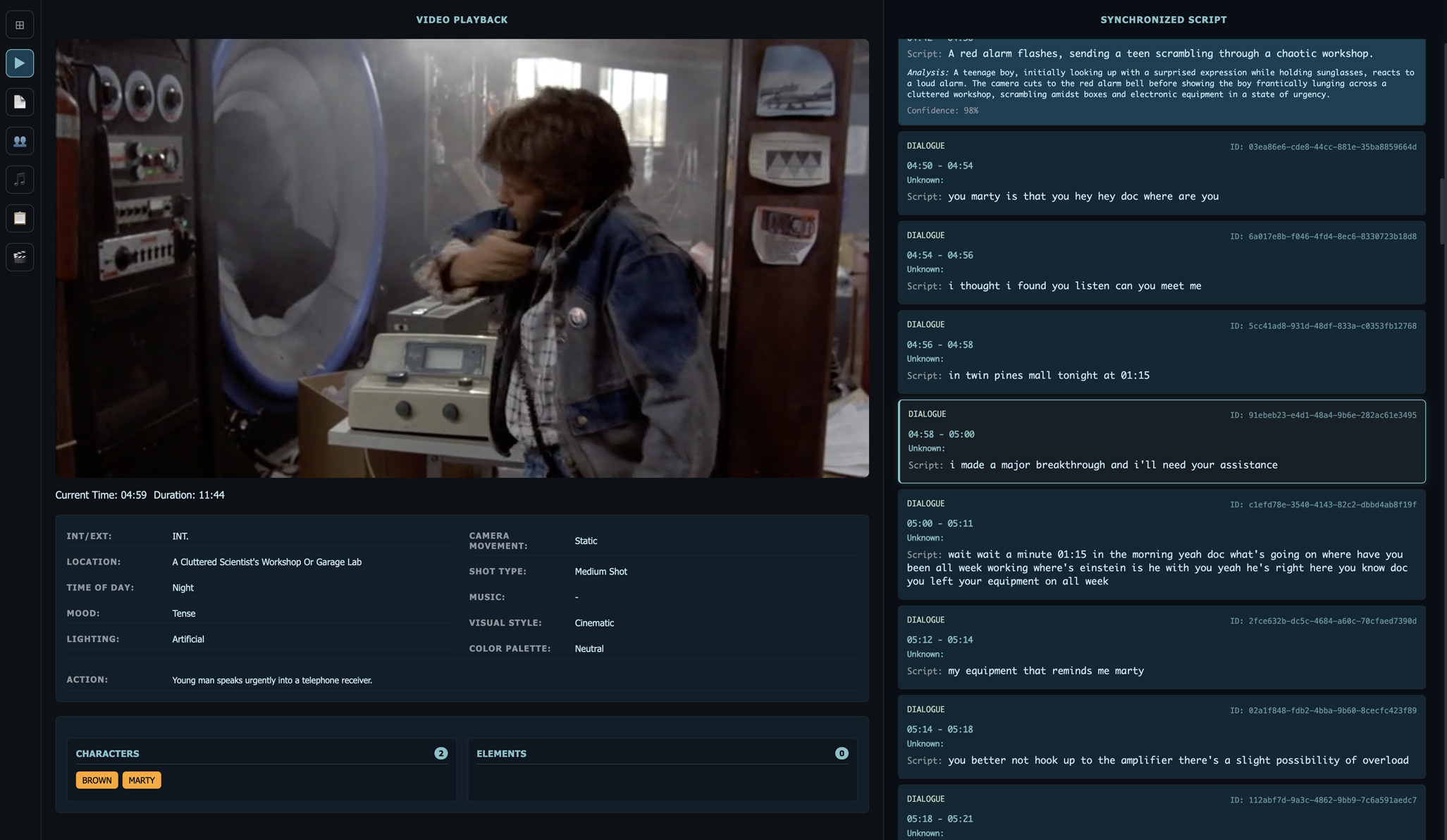
Task: Jump to 'my equipment that reminds me' dialogue
Action: (x=1161, y=648)
